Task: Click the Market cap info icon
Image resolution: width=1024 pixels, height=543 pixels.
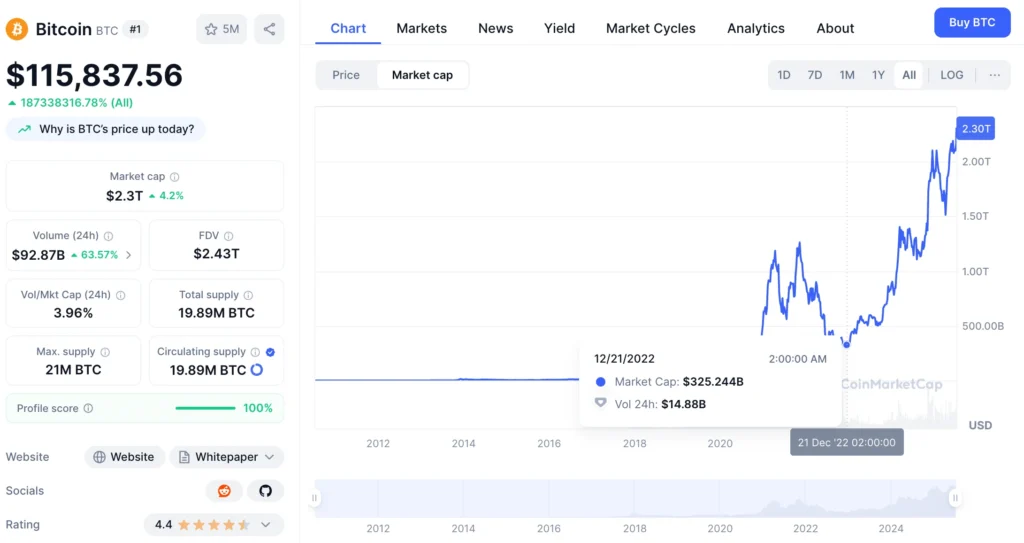Action: click(174, 176)
